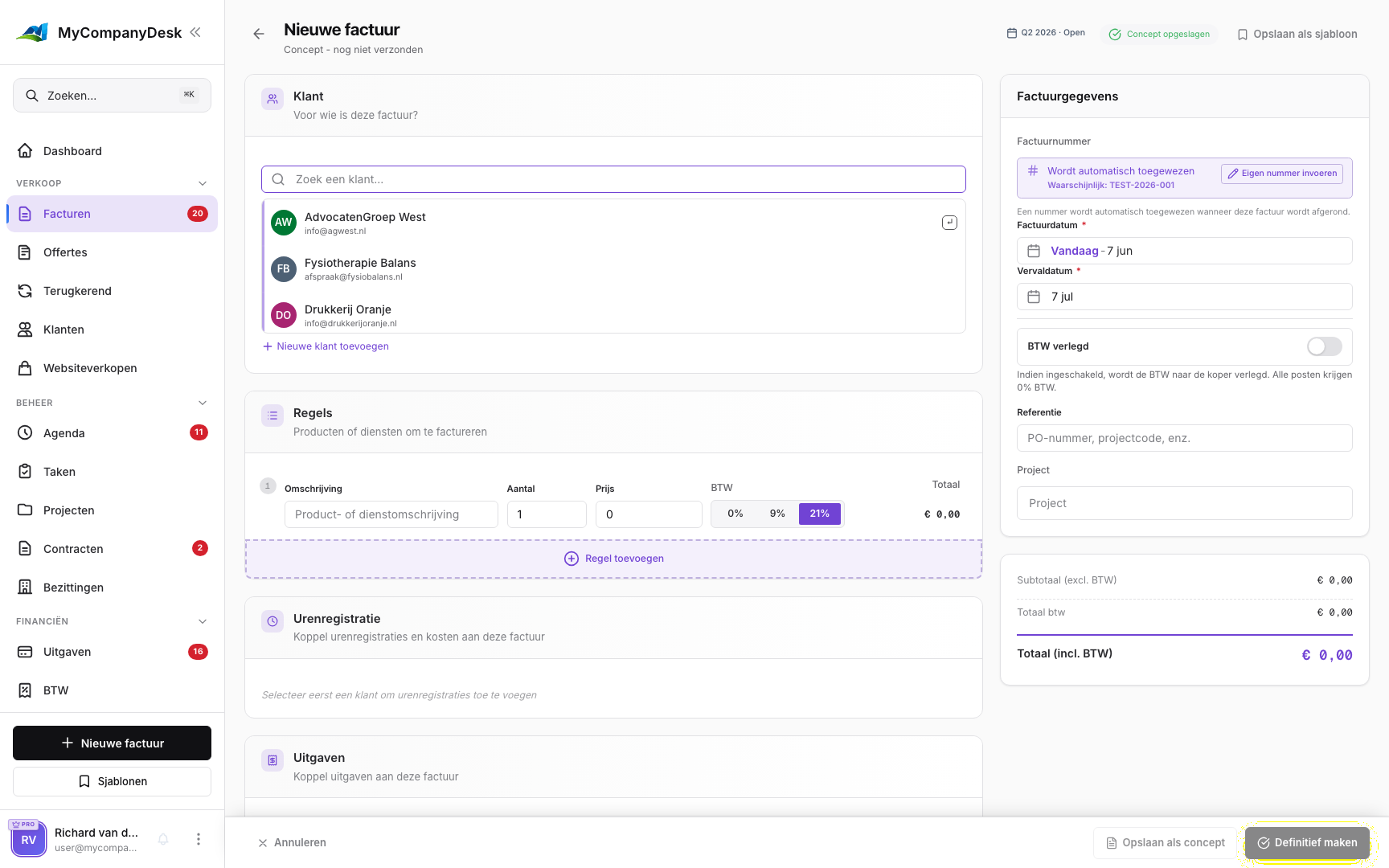Click Eigen nummer invoeren button
1389x868 pixels.
coord(1282,174)
